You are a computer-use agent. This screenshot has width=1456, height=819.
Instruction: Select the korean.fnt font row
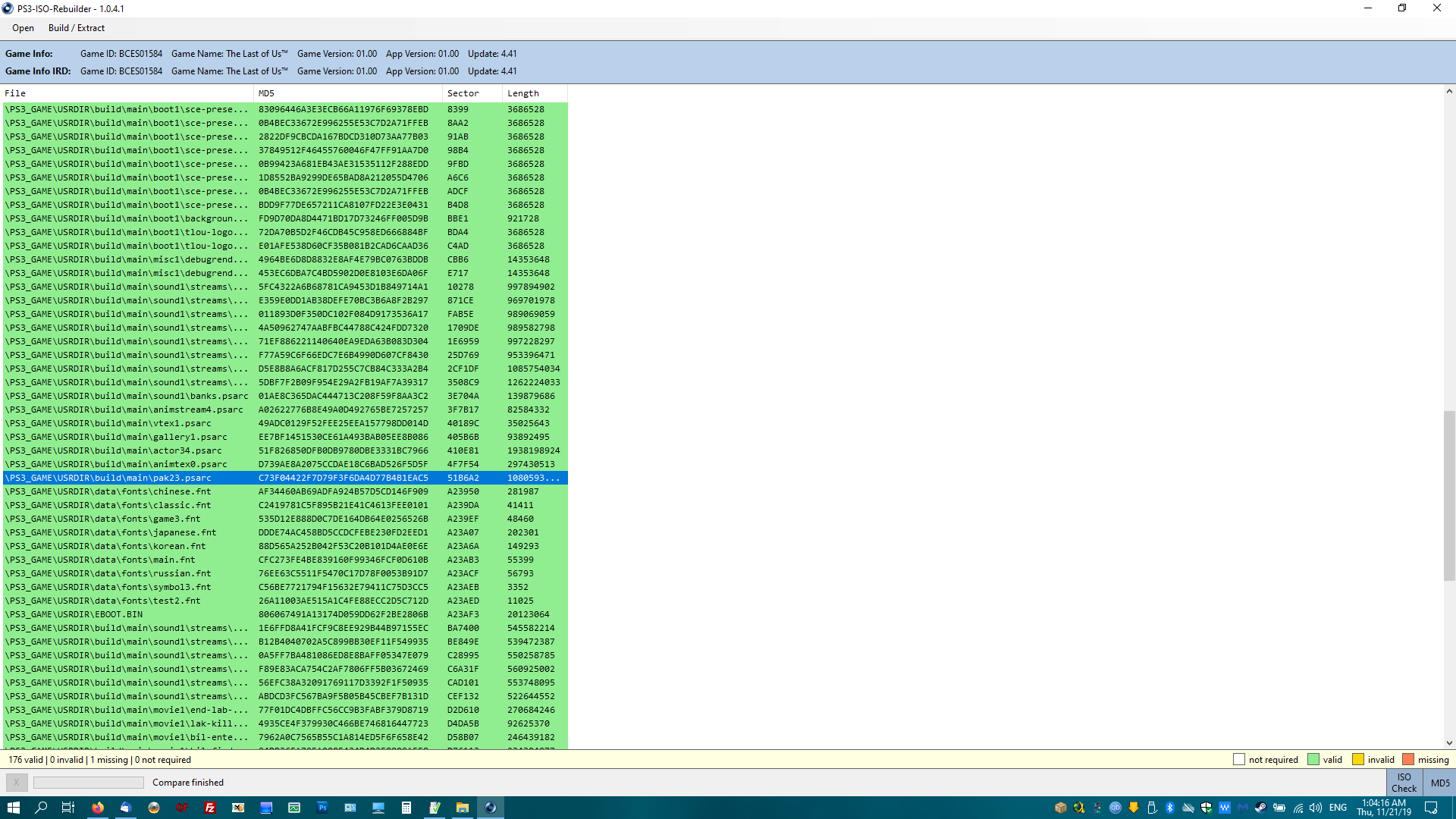click(x=285, y=546)
